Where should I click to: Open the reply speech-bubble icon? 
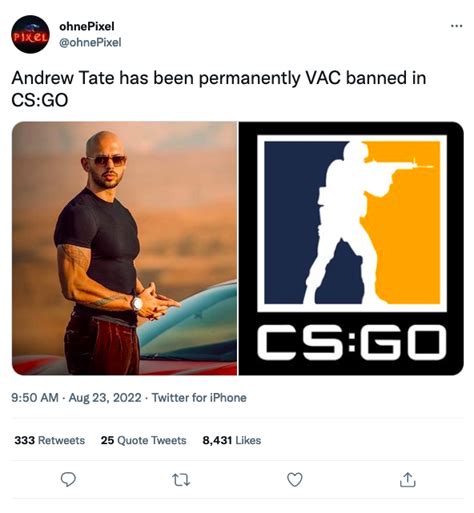68,480
